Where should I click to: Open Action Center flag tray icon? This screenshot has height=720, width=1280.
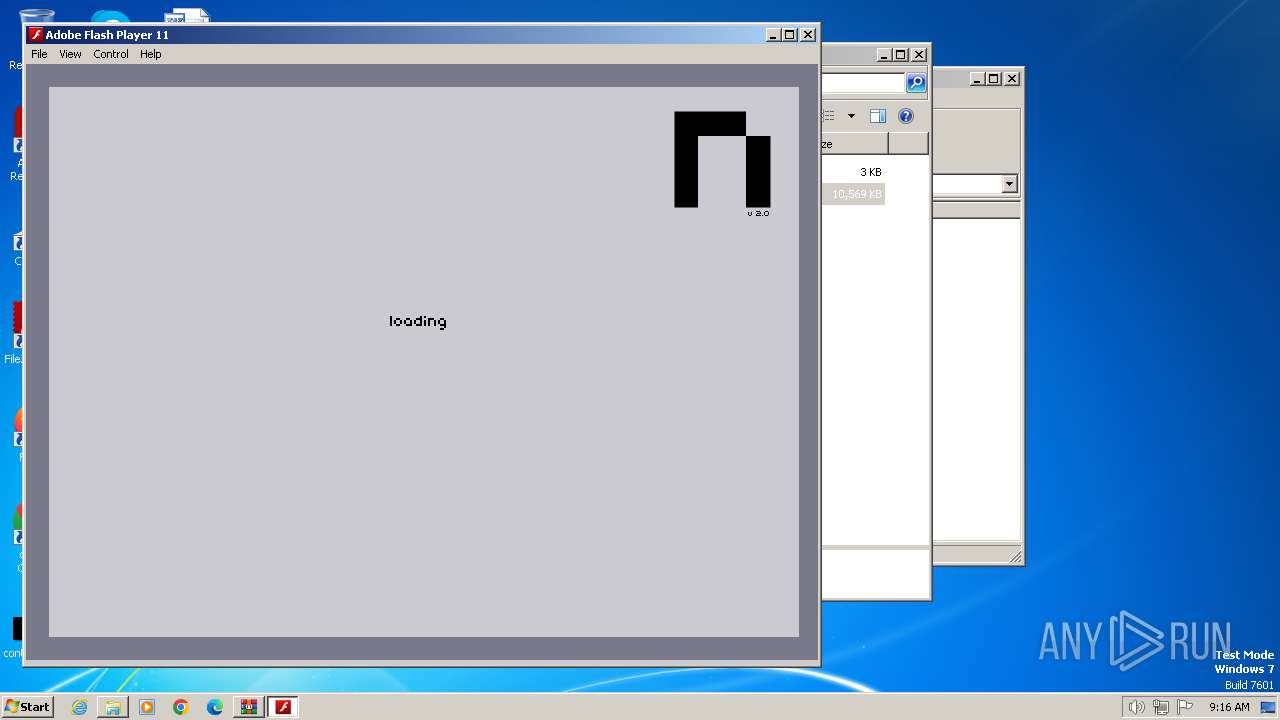tap(1185, 707)
